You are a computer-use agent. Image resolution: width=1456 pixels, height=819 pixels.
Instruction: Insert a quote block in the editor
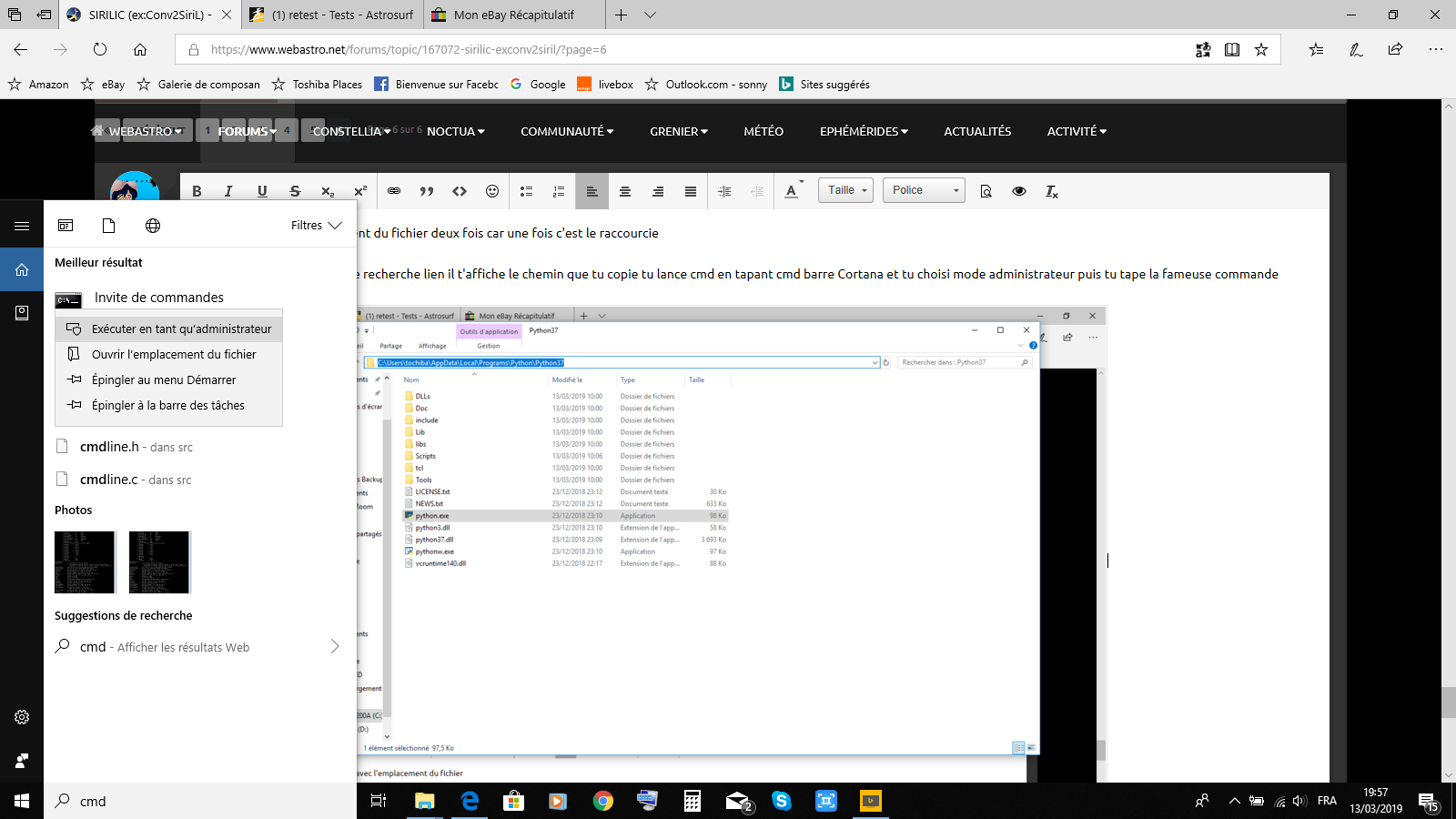click(x=427, y=191)
